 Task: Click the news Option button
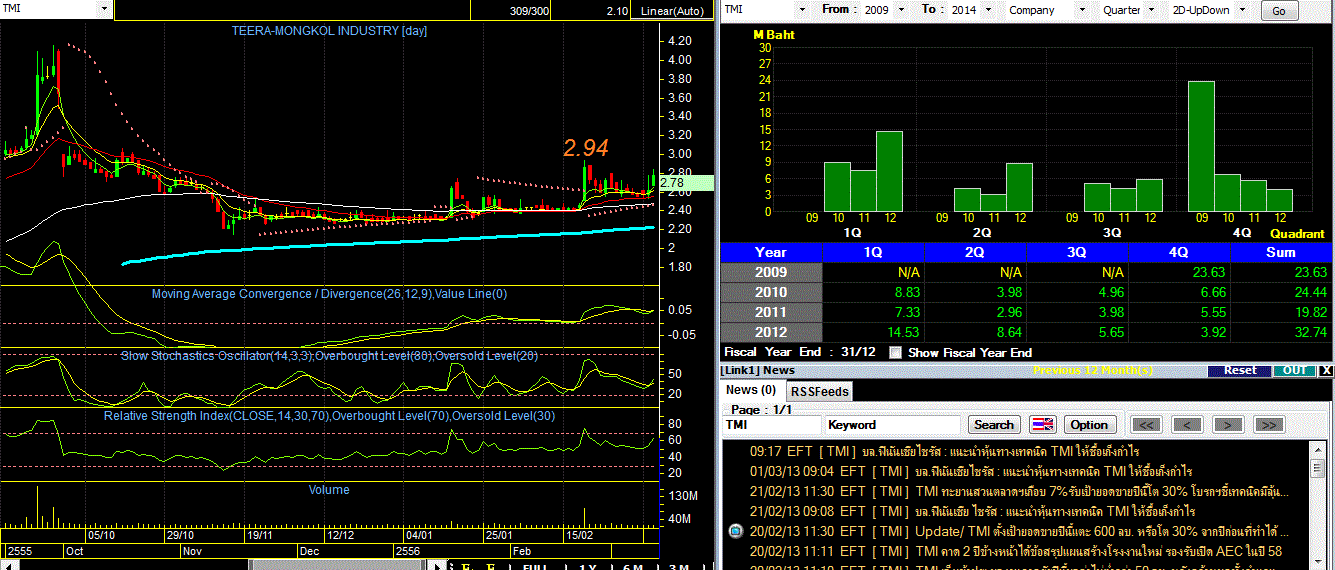click(x=1090, y=425)
